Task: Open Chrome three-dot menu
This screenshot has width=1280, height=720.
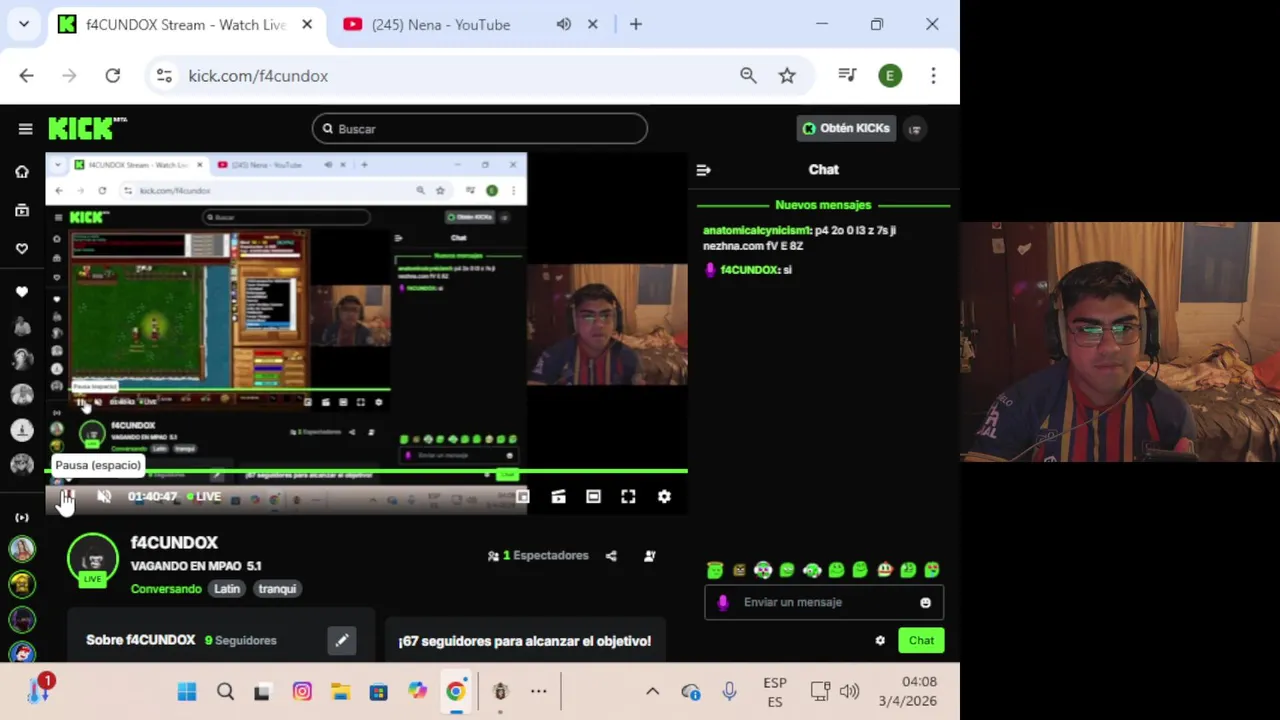Action: (933, 76)
